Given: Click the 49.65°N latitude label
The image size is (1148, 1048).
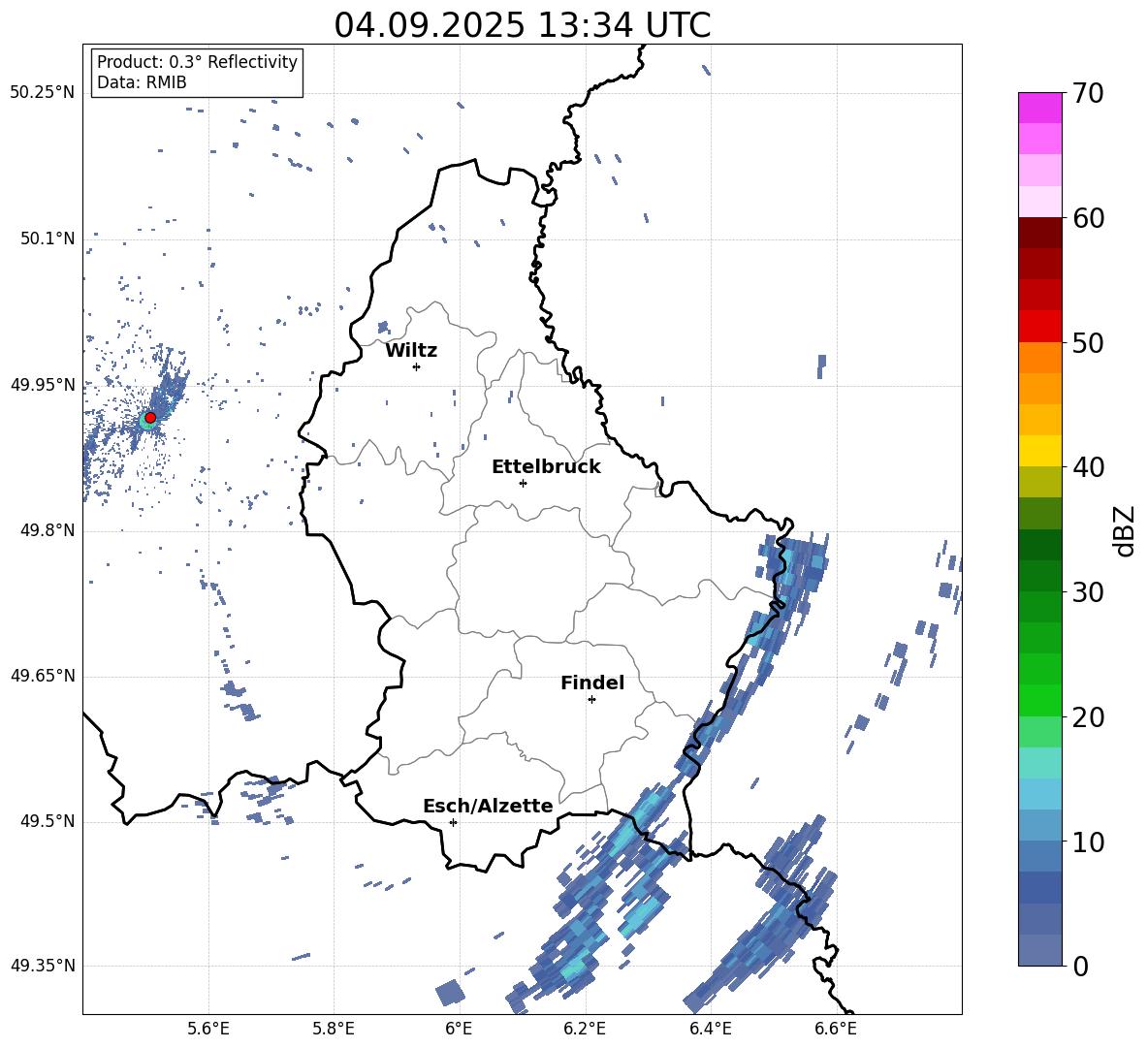Looking at the screenshot, I should (43, 676).
